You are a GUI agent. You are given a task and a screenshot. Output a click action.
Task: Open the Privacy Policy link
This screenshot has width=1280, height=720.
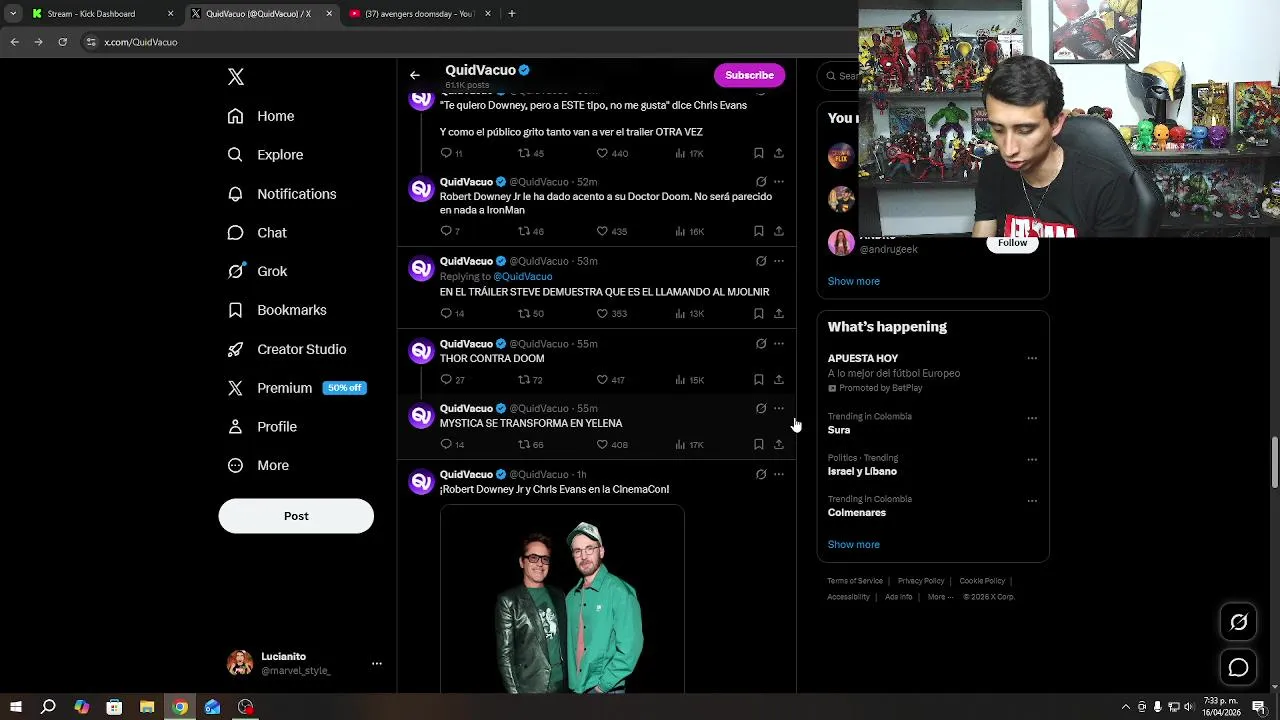(x=921, y=581)
